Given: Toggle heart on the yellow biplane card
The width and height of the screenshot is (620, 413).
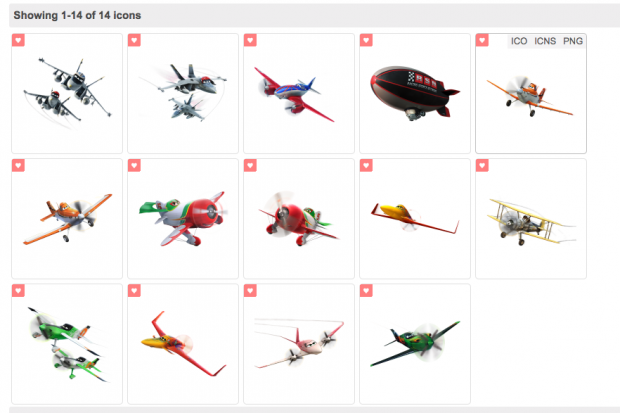Looking at the screenshot, I should point(482,165).
